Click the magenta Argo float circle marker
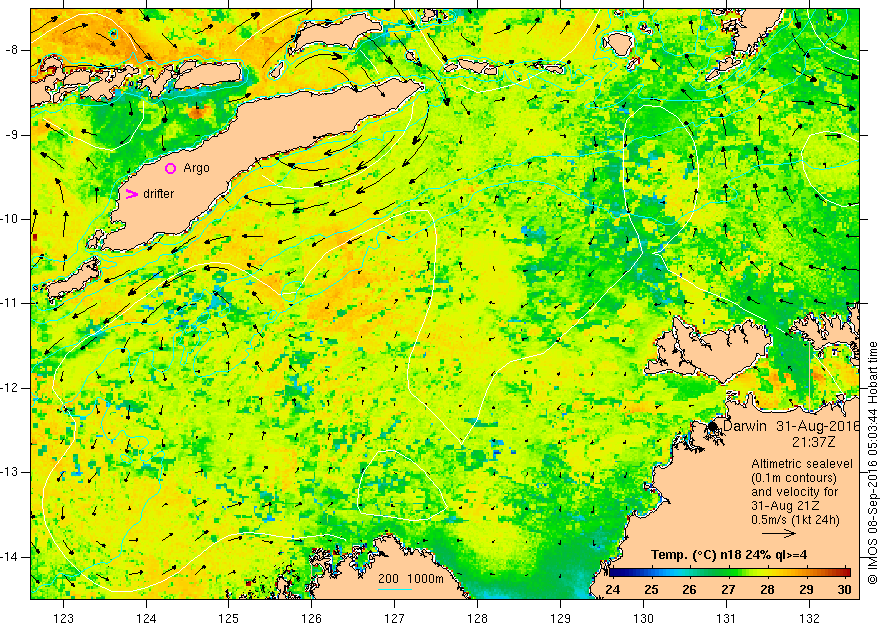The width and height of the screenshot is (880, 630). (171, 168)
